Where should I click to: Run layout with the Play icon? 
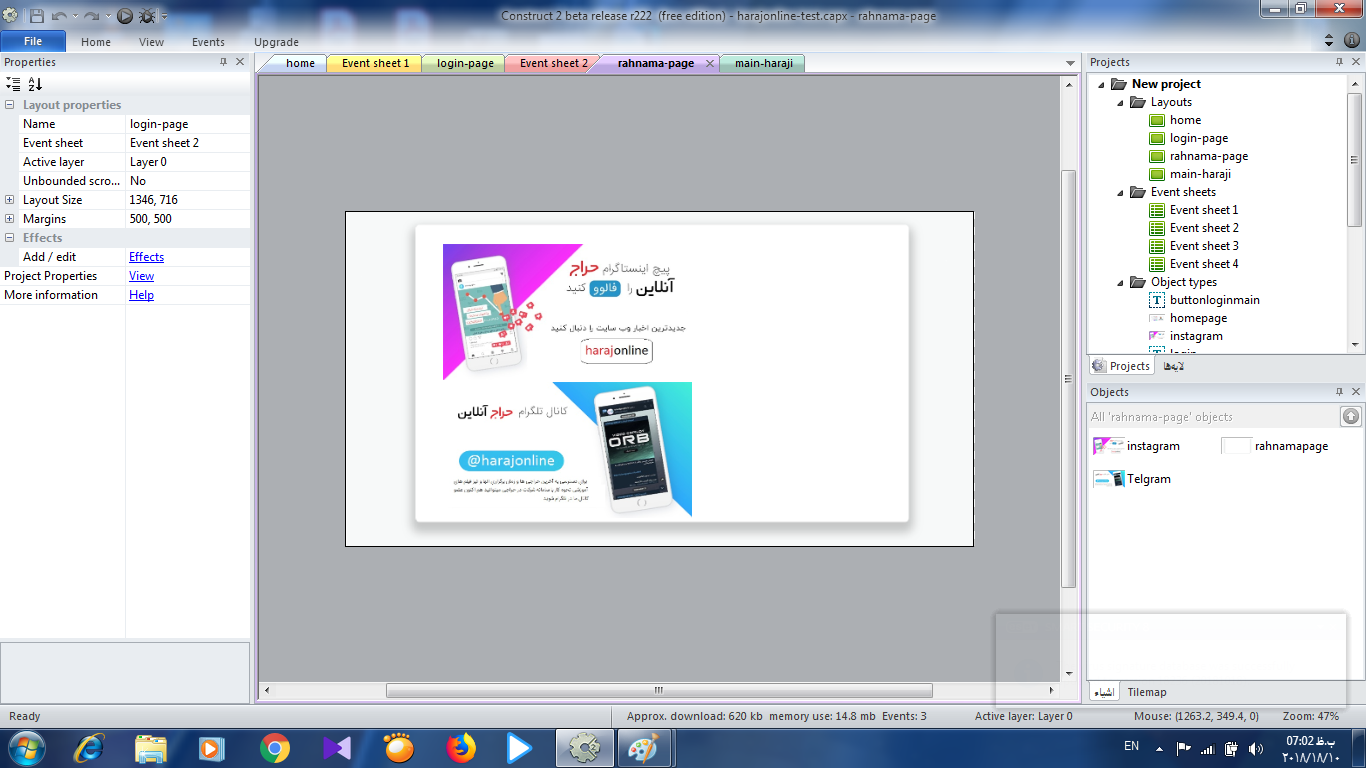click(124, 16)
